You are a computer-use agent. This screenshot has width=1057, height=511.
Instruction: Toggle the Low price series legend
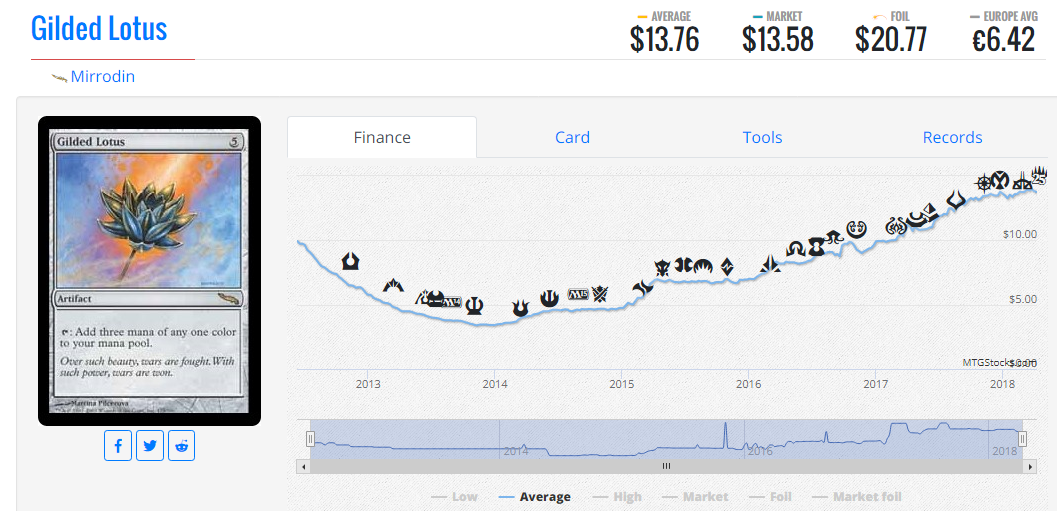pos(454,497)
